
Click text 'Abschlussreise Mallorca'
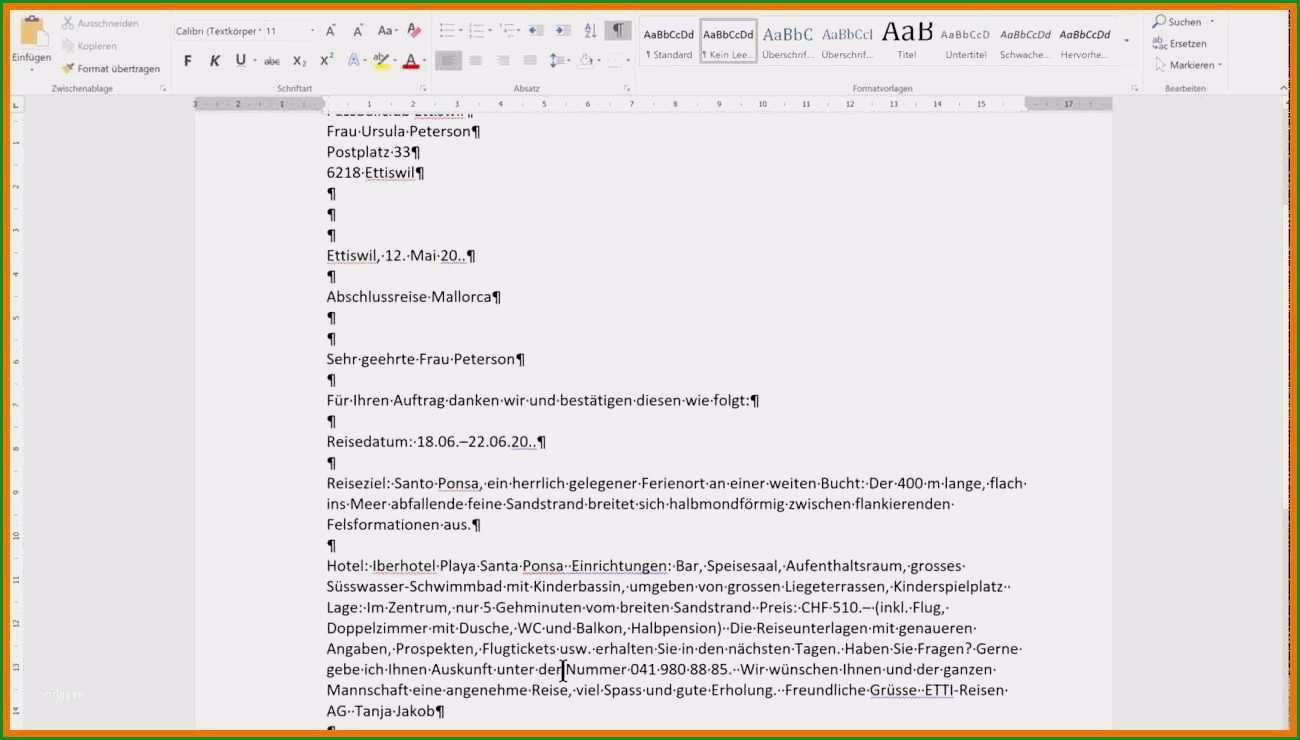tap(409, 297)
